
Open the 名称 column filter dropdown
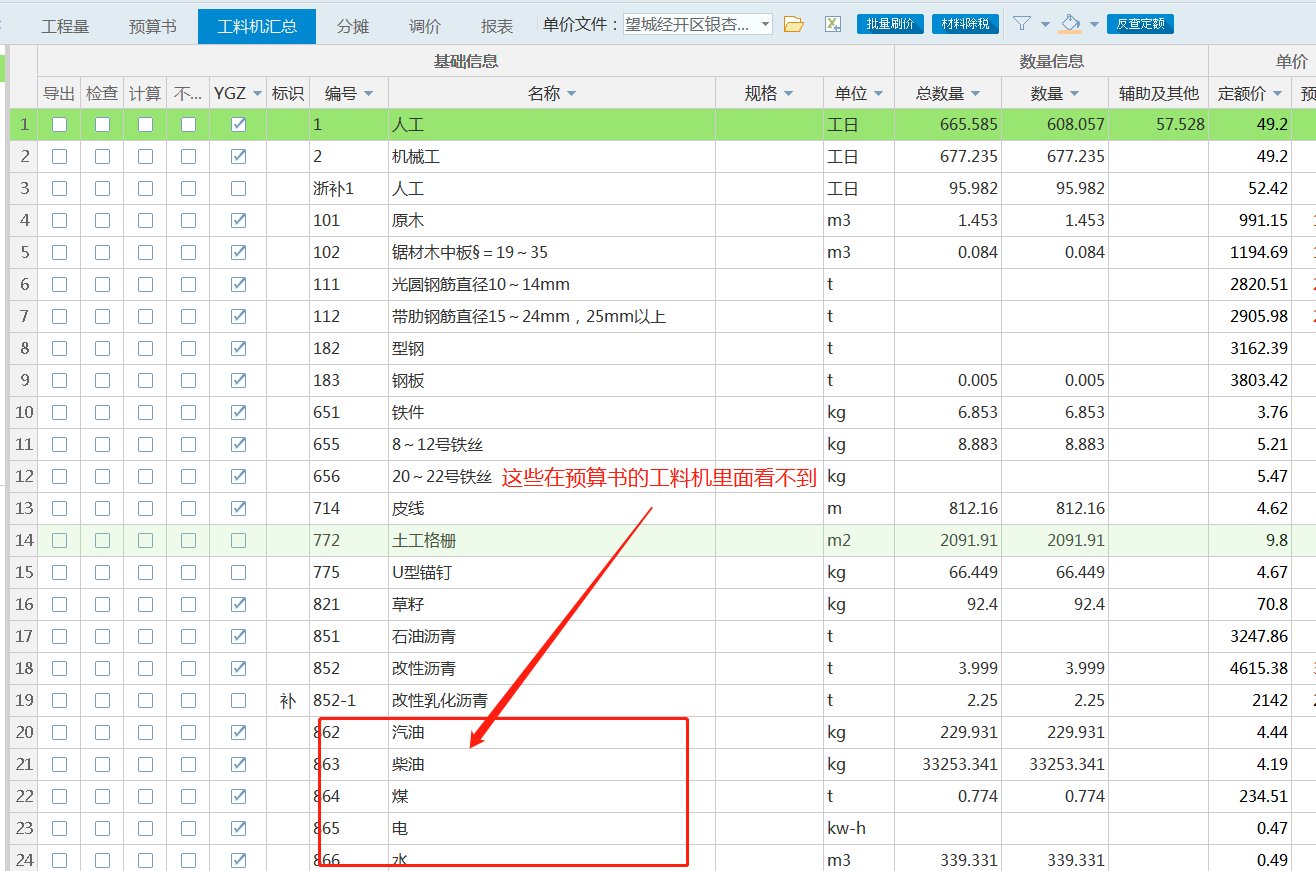click(571, 93)
